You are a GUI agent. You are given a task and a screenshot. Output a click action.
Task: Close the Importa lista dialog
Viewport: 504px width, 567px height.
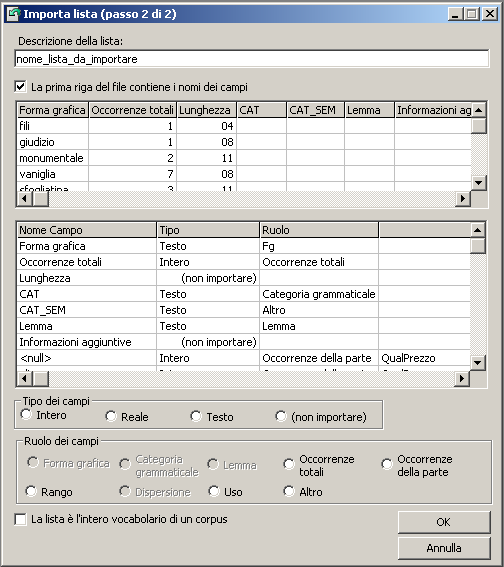[490, 14]
